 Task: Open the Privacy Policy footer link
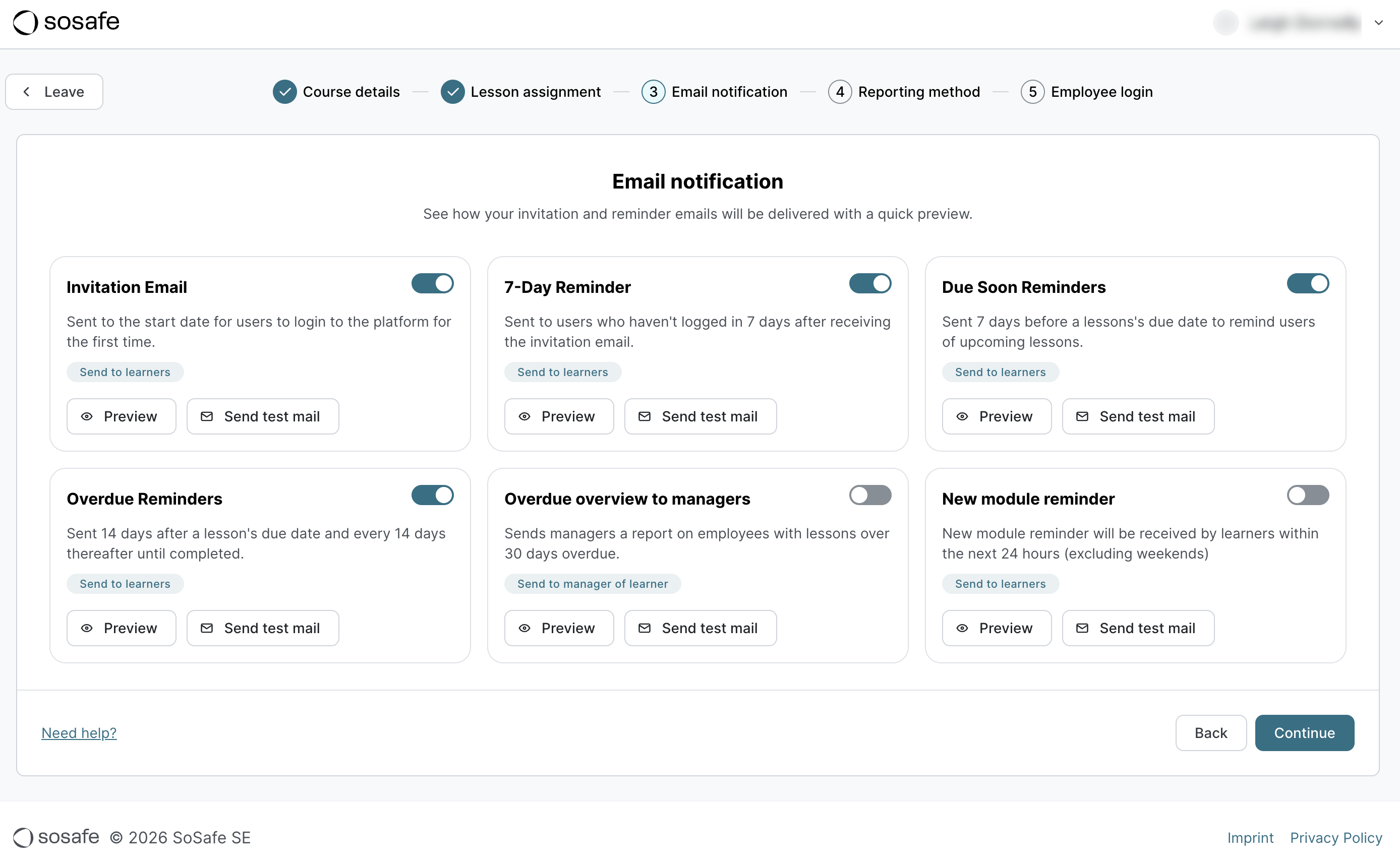coord(1335,837)
